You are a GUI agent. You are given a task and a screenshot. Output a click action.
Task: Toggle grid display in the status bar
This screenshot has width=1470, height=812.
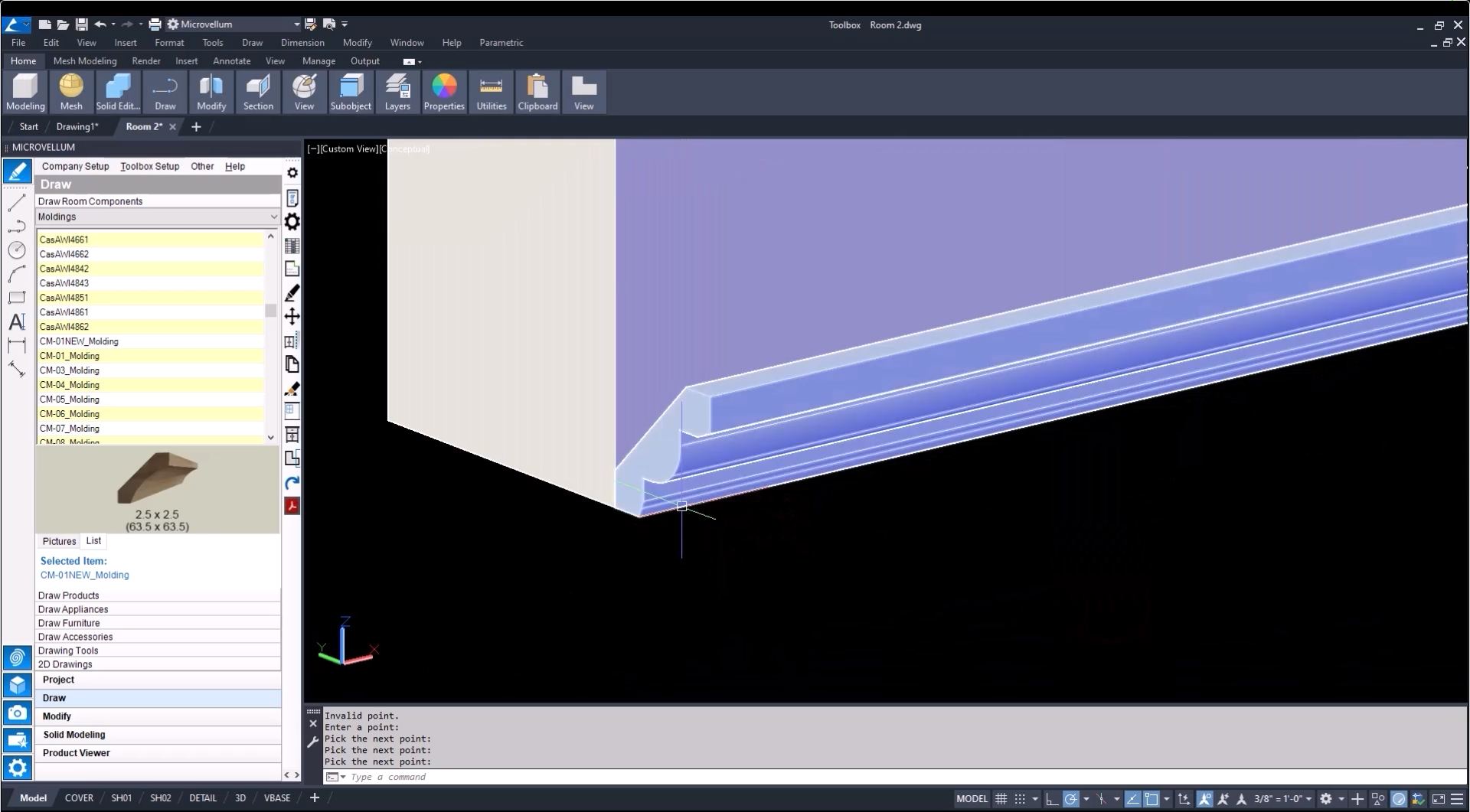[x=1001, y=798]
